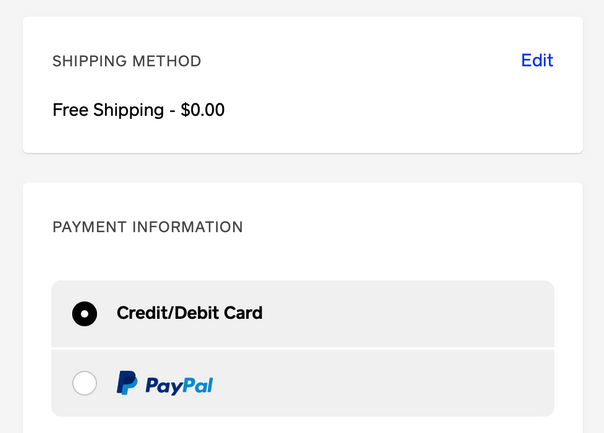The height and width of the screenshot is (433, 604).
Task: Click the PayPal double-P logo emblem
Action: coord(127,383)
